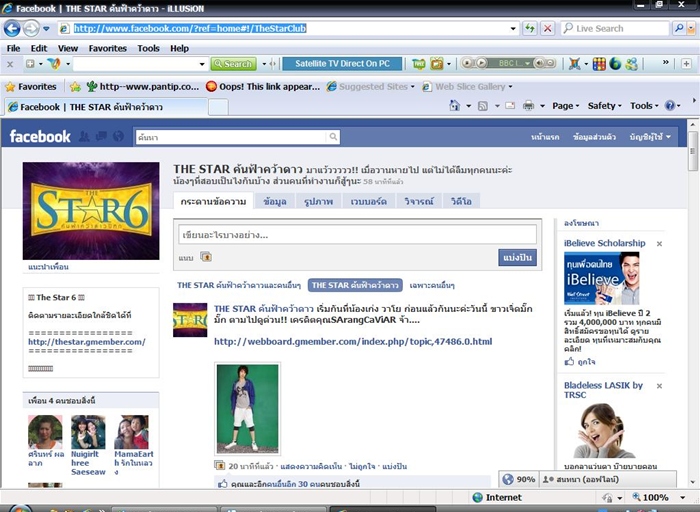Select เฉพาะคนอื่นๆ wall filter
The height and width of the screenshot is (512, 700).
click(x=432, y=285)
